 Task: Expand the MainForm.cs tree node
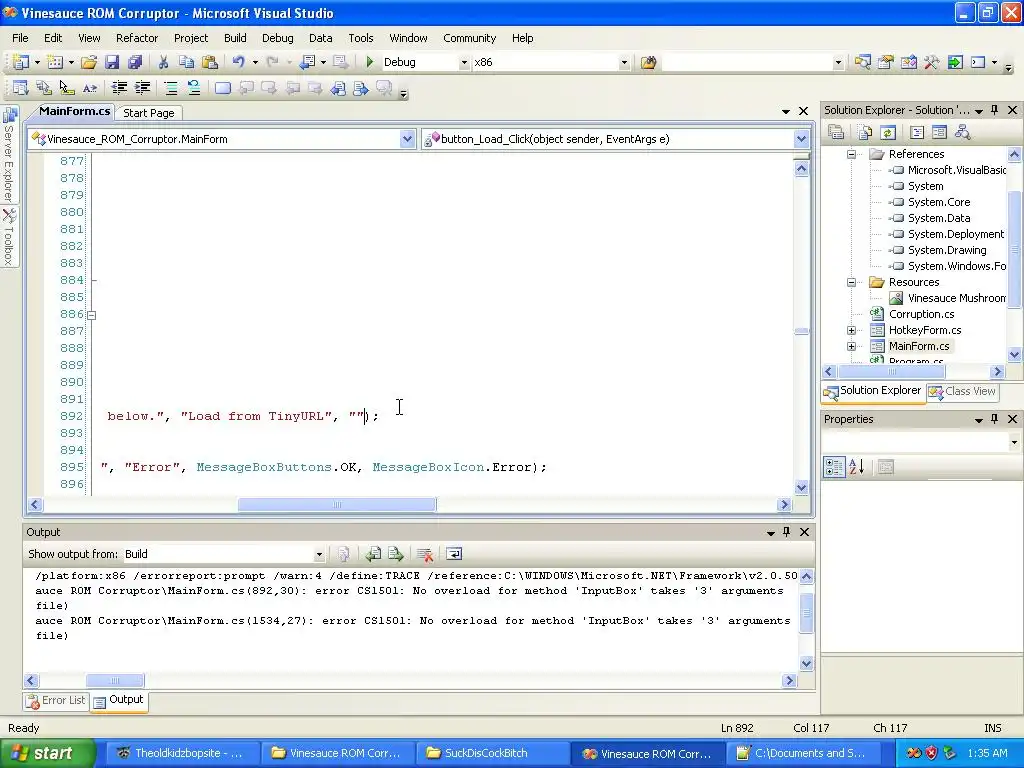[x=852, y=346]
